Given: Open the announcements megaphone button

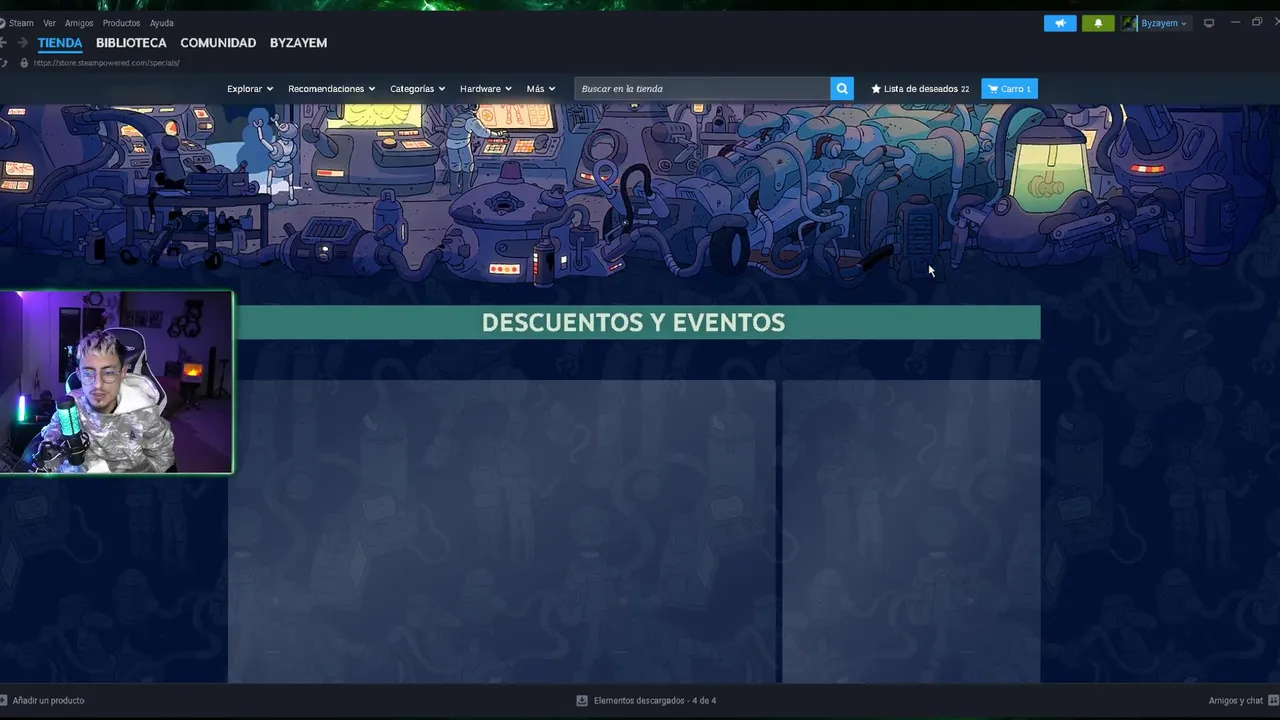Looking at the screenshot, I should coord(1060,23).
